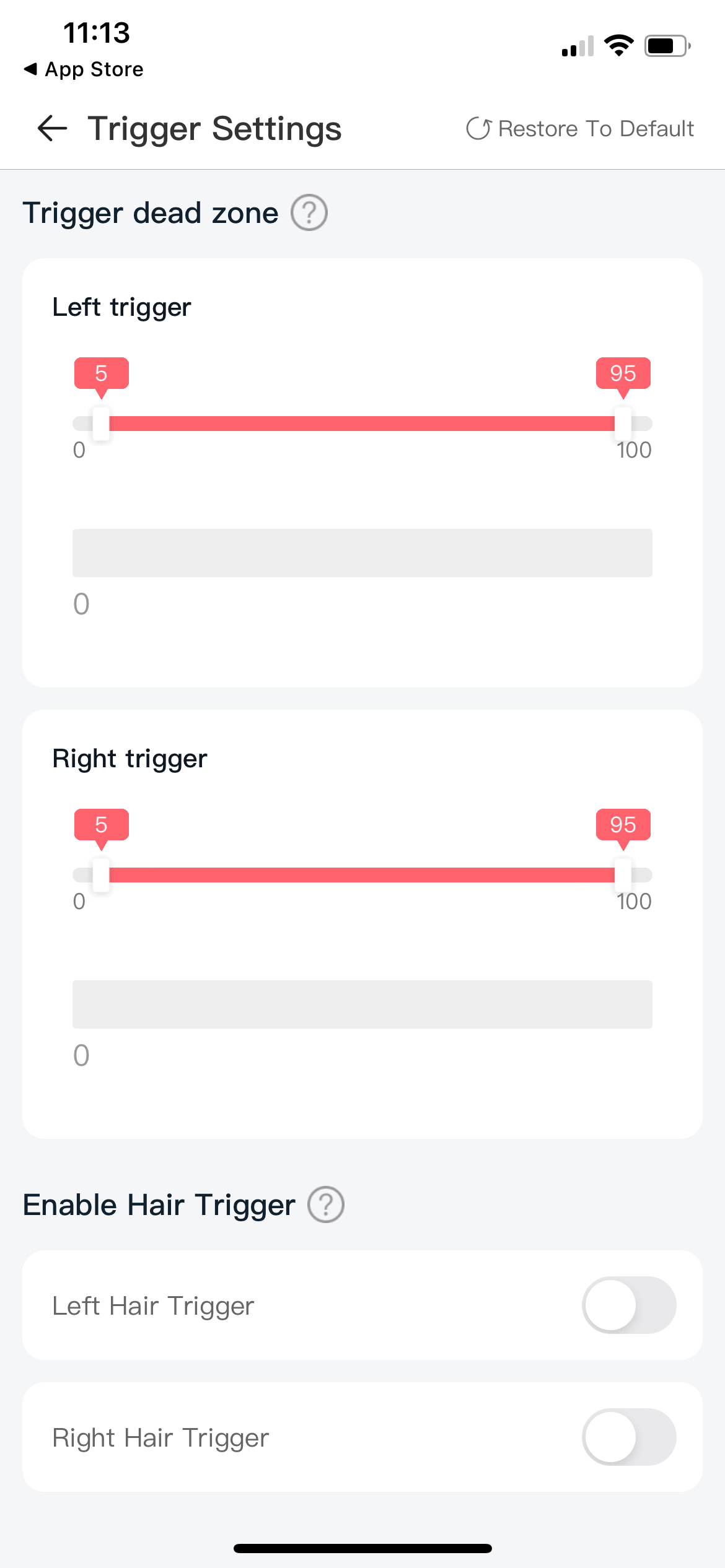Click the Right trigger input level bar
This screenshot has height=1568, width=725.
362,1004
